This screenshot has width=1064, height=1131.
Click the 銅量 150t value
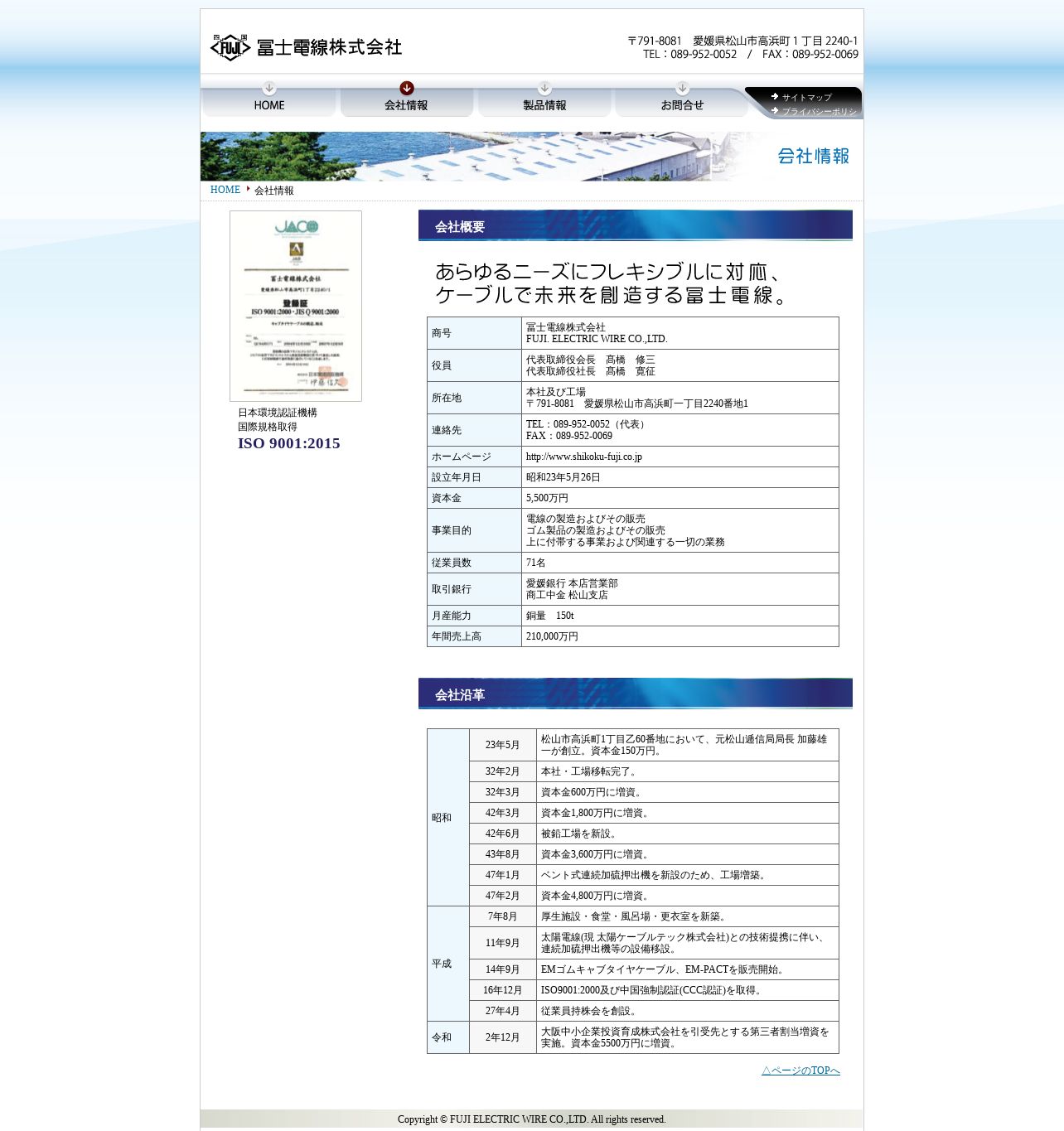coord(550,616)
